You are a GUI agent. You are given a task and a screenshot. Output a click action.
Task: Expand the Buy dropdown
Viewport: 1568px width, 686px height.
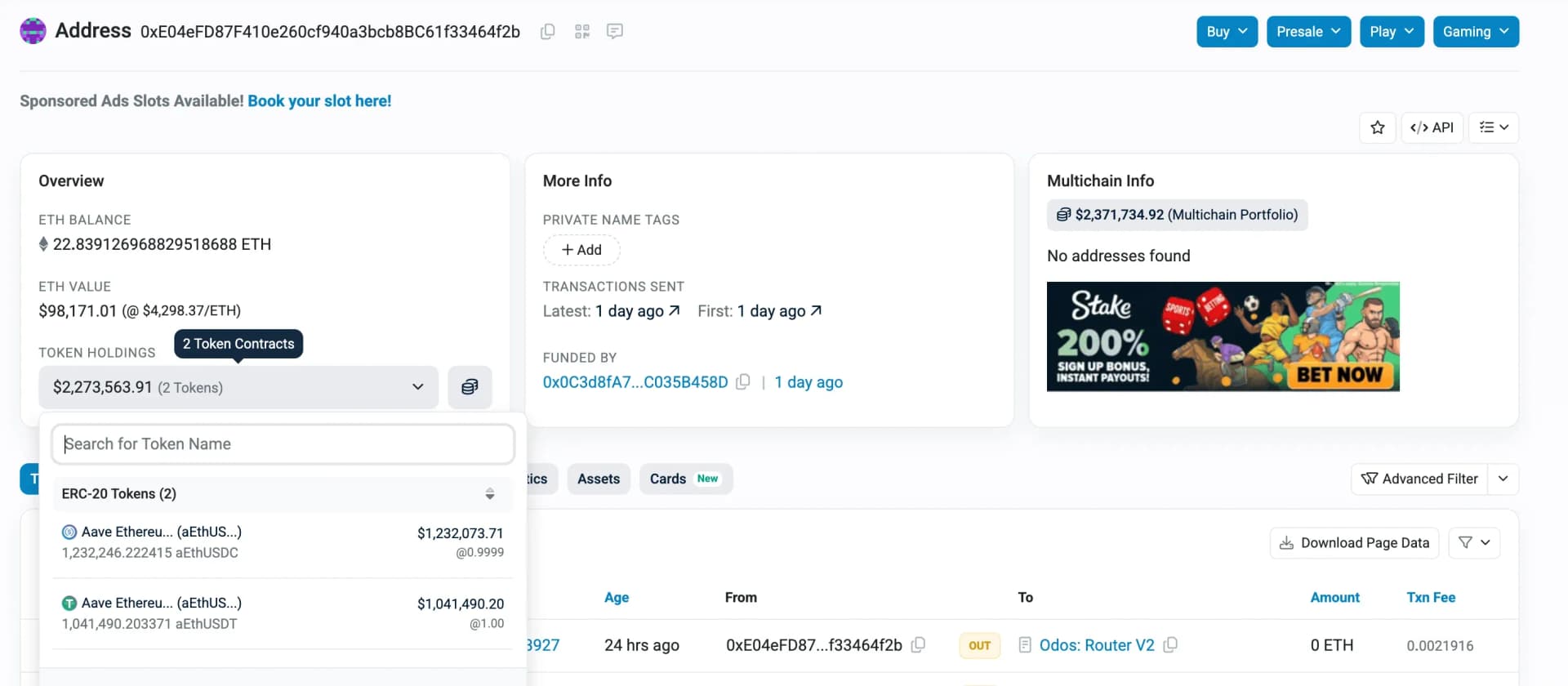(x=1227, y=32)
